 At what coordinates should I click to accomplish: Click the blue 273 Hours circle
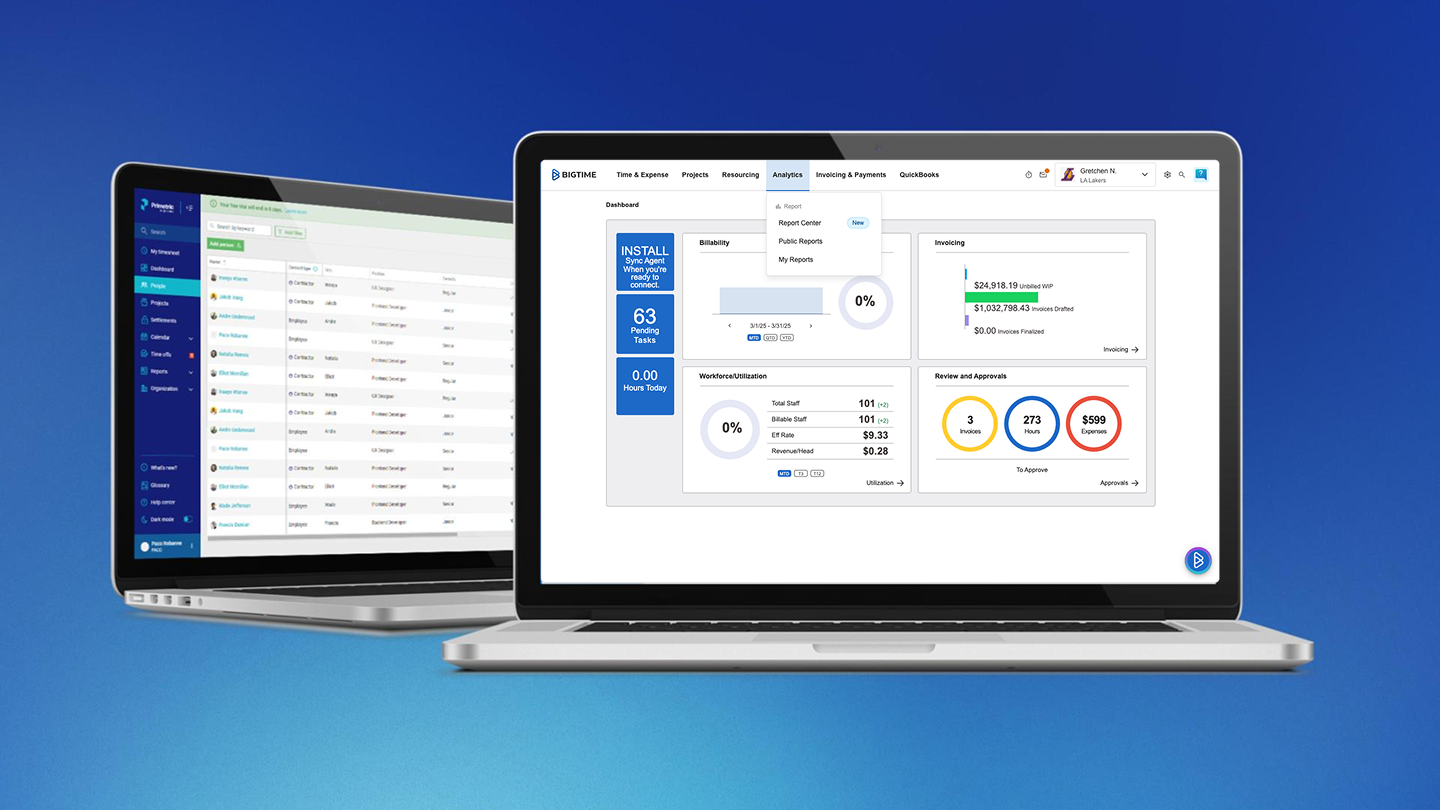coord(1032,424)
